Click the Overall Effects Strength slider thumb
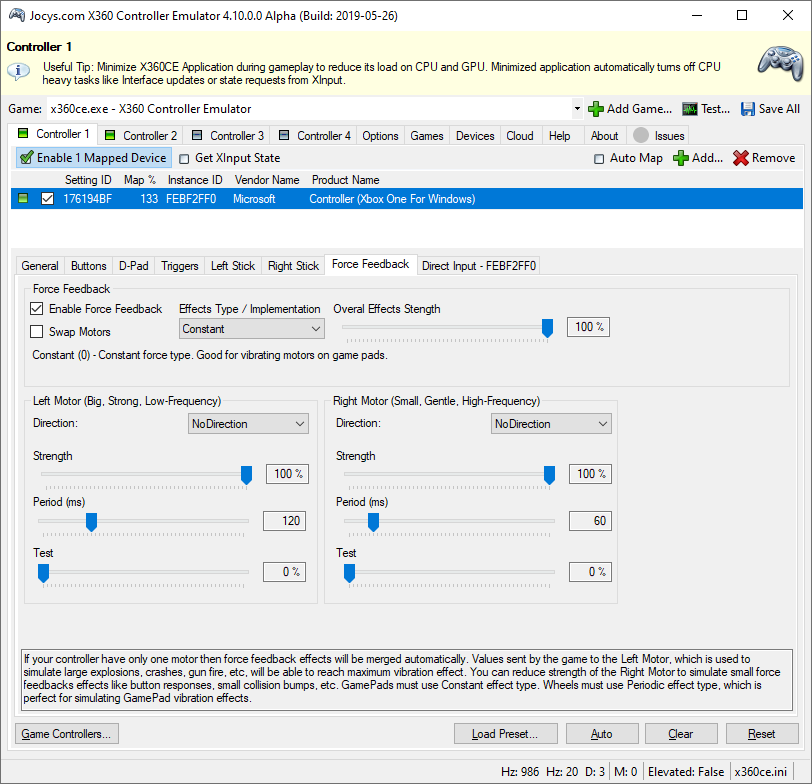 click(x=547, y=328)
